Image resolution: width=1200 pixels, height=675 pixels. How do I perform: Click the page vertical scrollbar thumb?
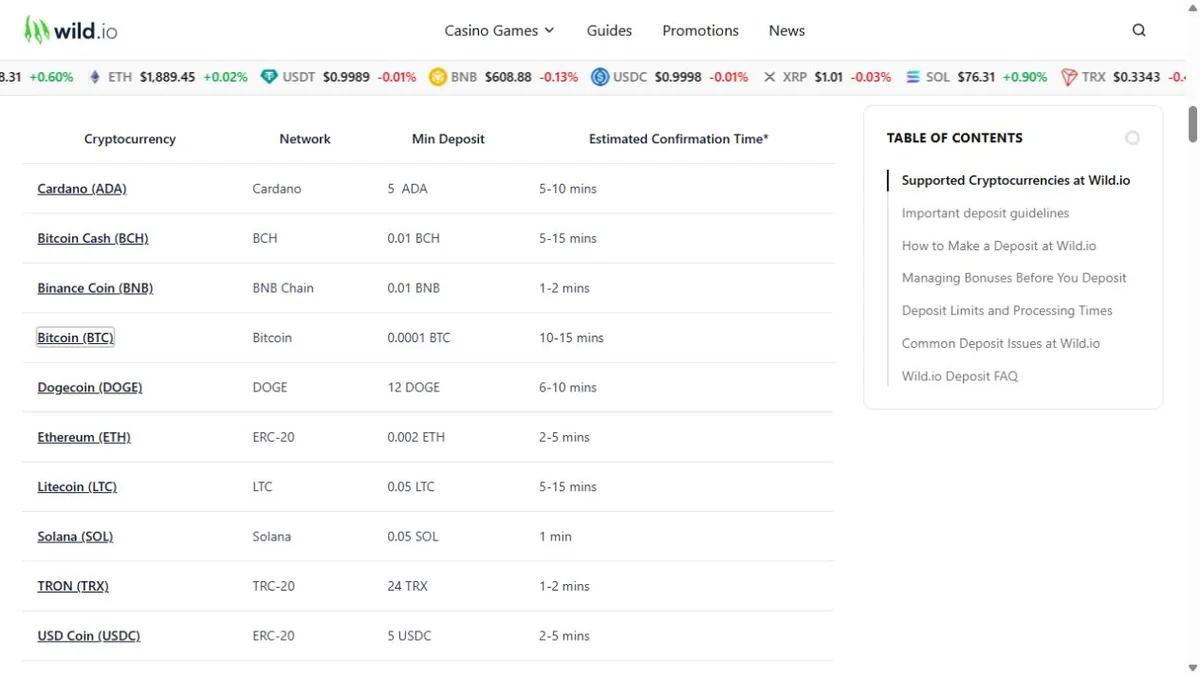click(x=1192, y=123)
